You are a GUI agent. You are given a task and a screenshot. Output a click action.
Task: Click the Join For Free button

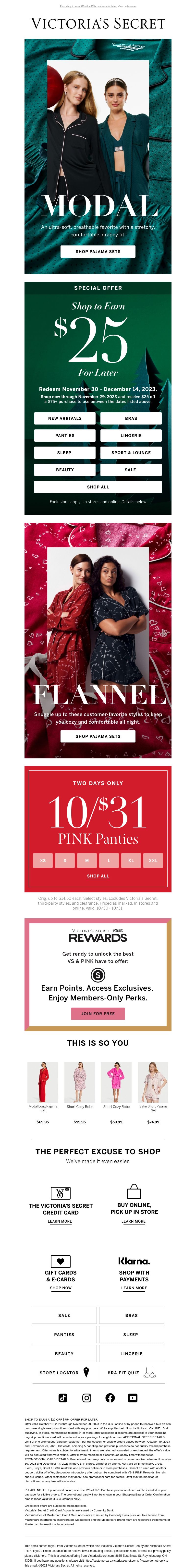click(x=98, y=1013)
